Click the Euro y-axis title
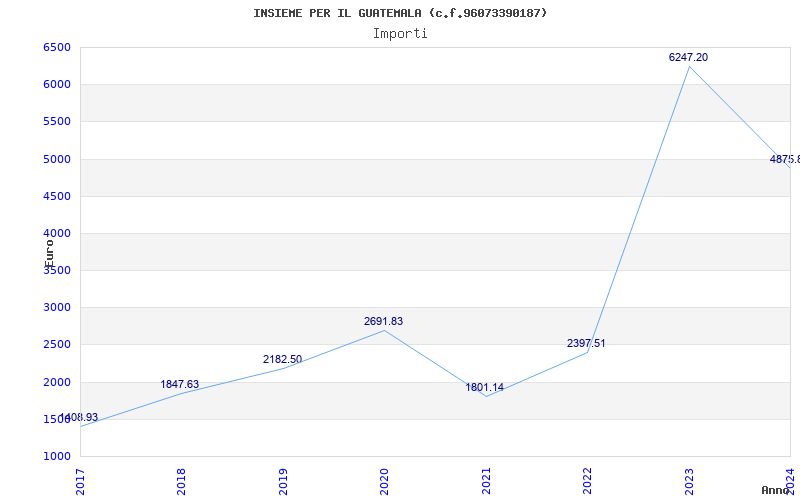 tap(49, 254)
